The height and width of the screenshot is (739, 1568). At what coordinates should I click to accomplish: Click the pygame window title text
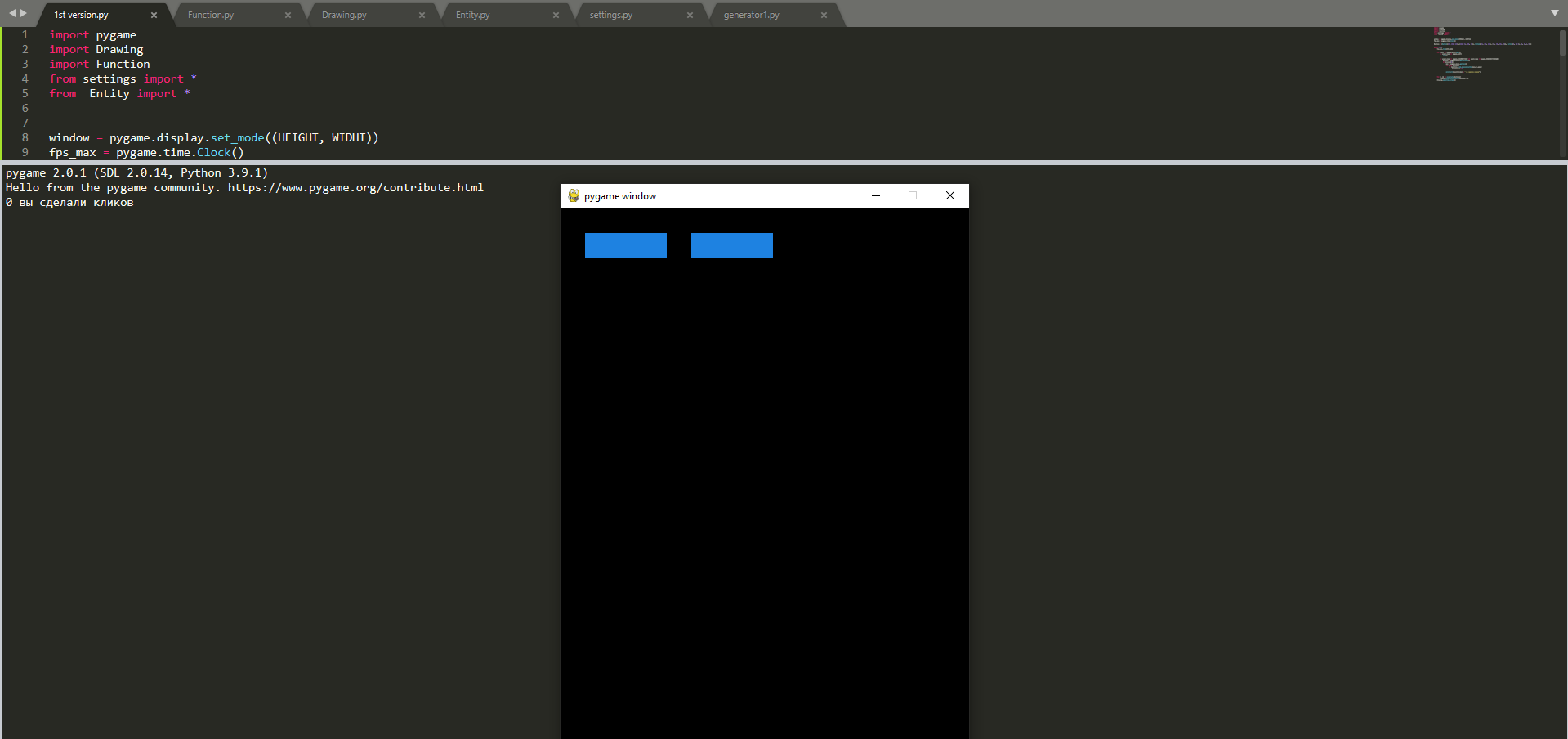[620, 196]
